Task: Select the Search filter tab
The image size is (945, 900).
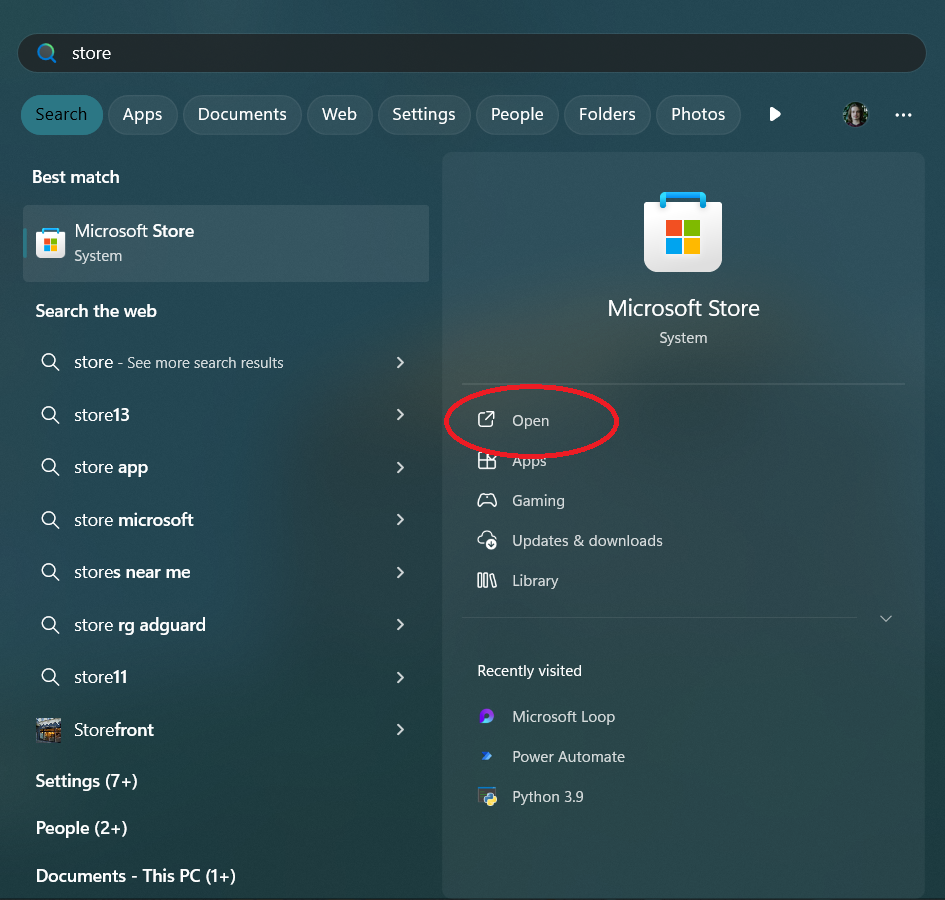Action: [x=61, y=115]
